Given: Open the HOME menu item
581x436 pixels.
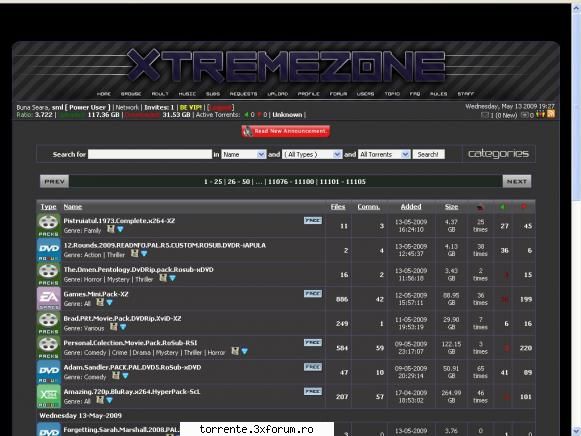Looking at the screenshot, I should pyautogui.click(x=104, y=94).
